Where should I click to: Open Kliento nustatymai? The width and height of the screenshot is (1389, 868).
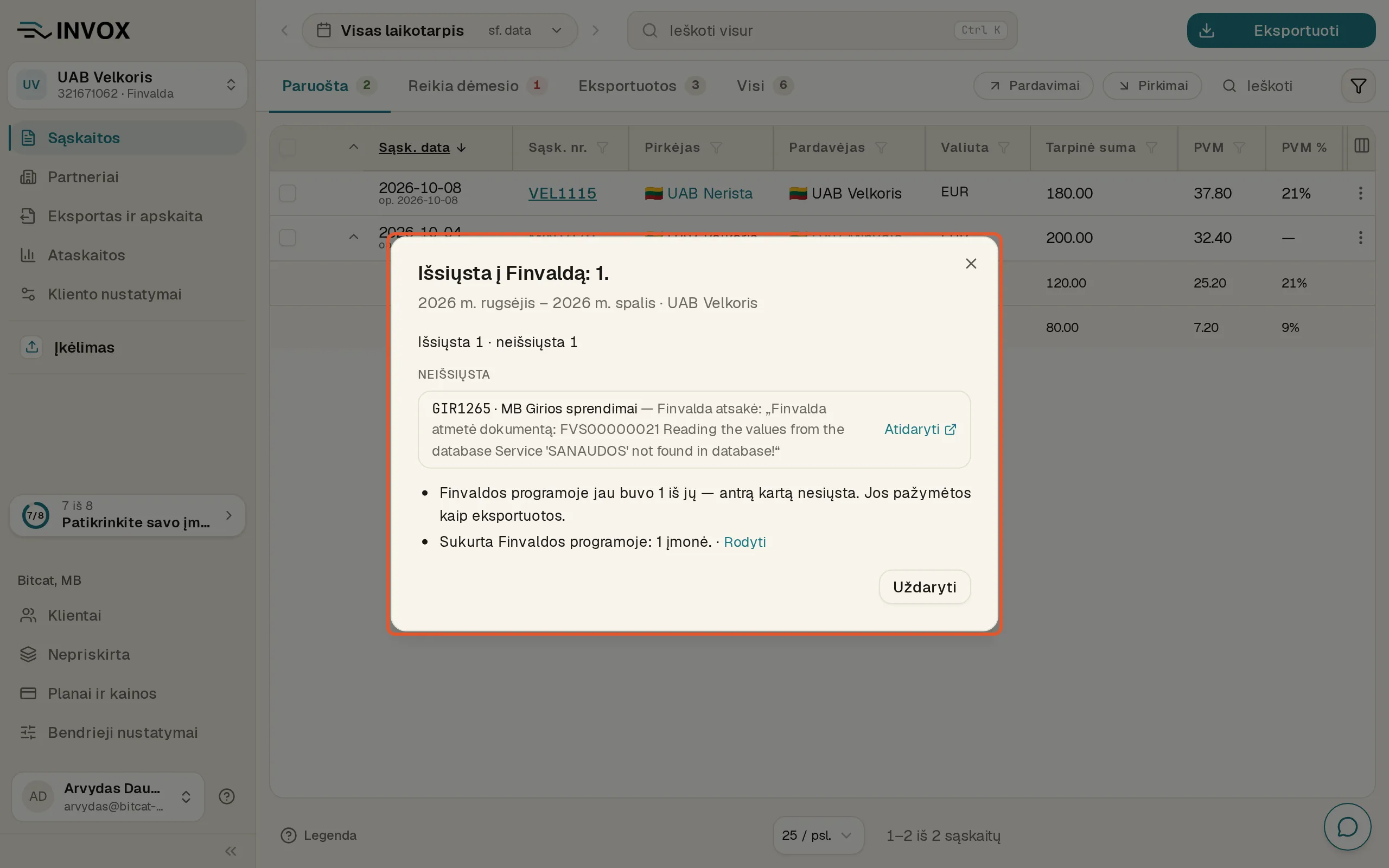127,294
